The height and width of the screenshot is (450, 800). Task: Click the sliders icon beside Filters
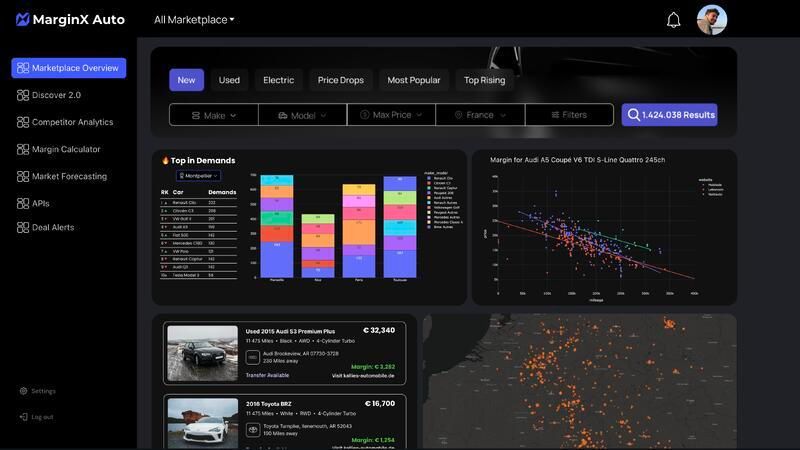point(555,115)
